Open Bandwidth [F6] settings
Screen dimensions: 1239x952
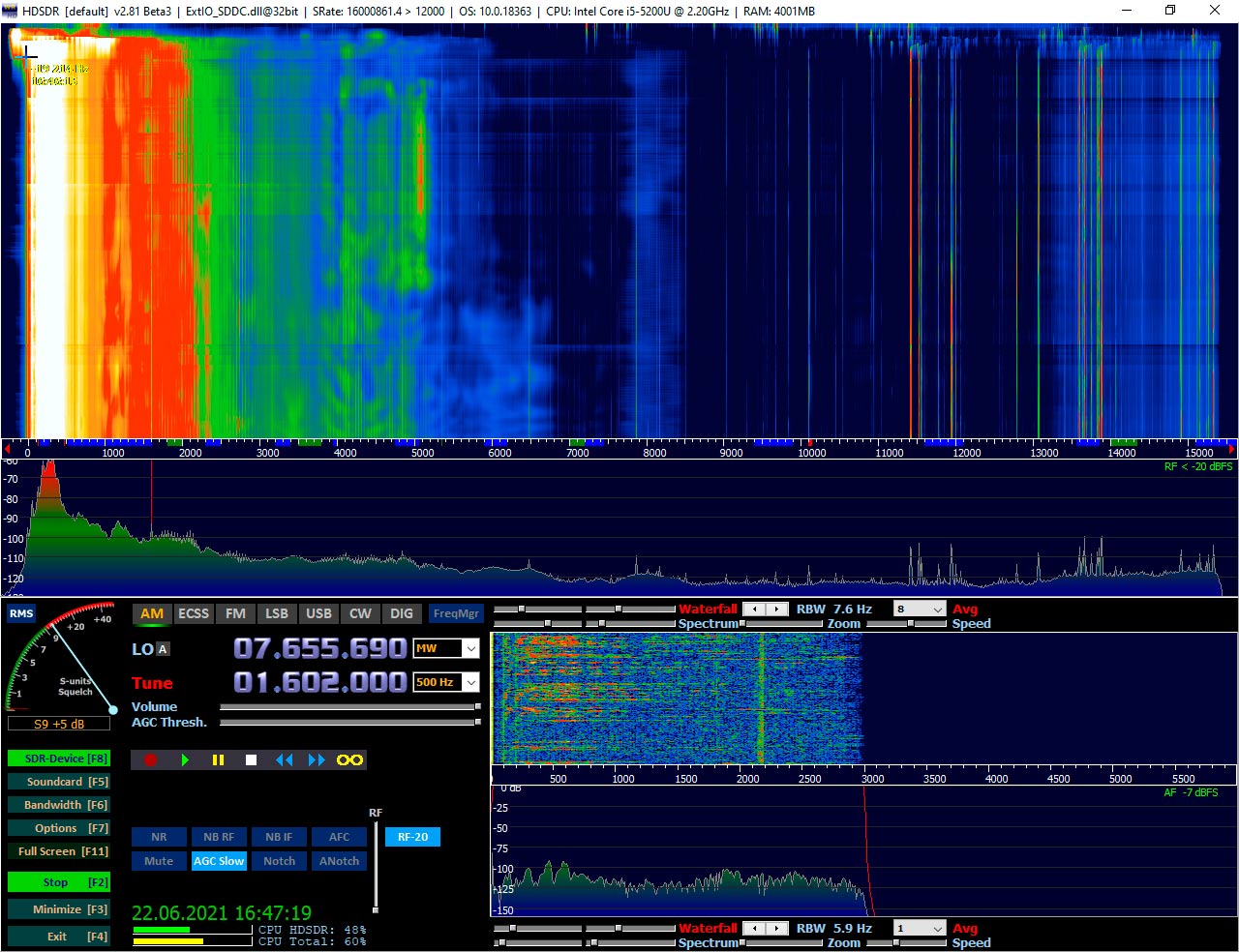tap(58, 805)
